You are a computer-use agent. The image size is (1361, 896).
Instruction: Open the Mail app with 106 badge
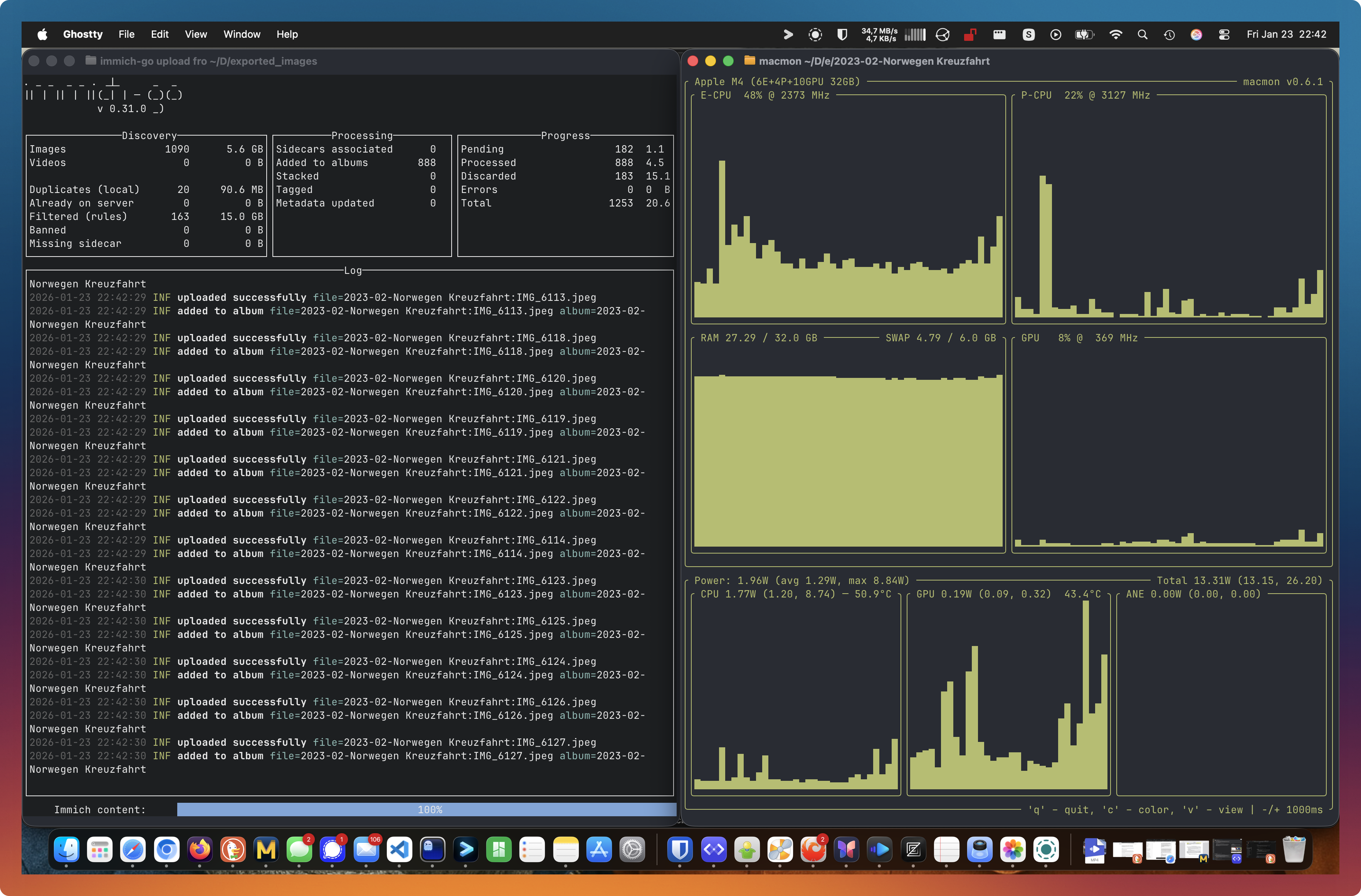pos(366,849)
